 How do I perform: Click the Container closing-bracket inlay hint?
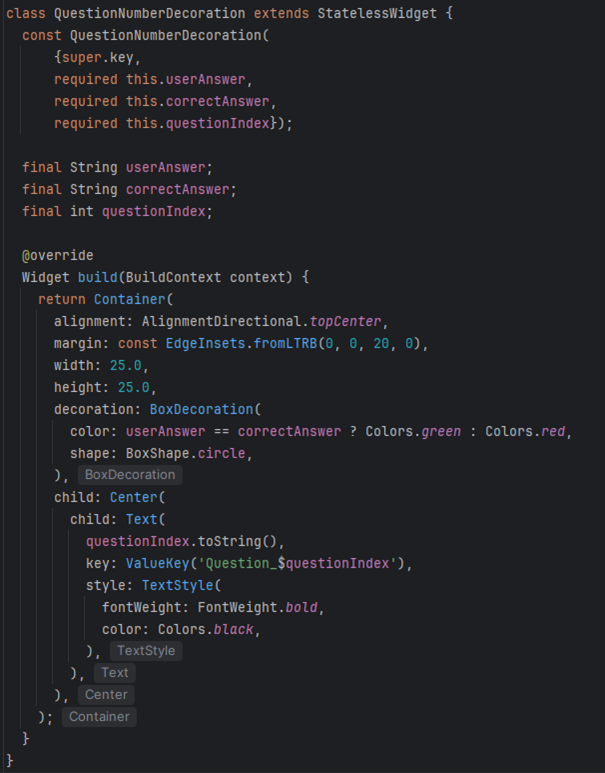pos(99,717)
